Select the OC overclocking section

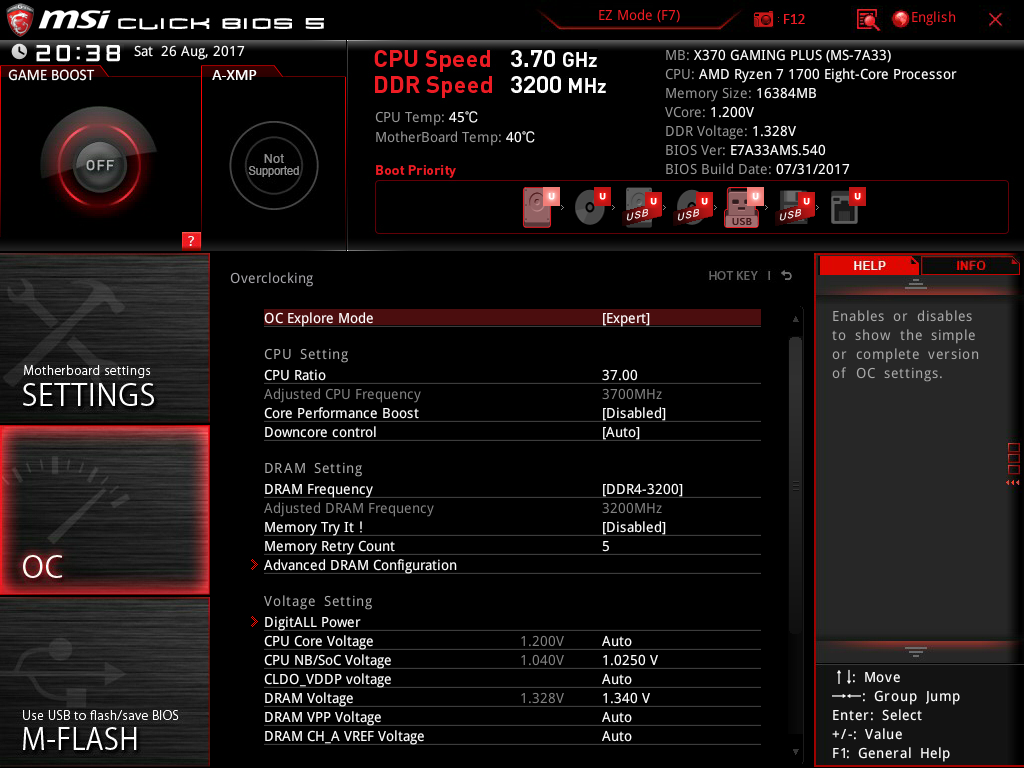click(104, 511)
